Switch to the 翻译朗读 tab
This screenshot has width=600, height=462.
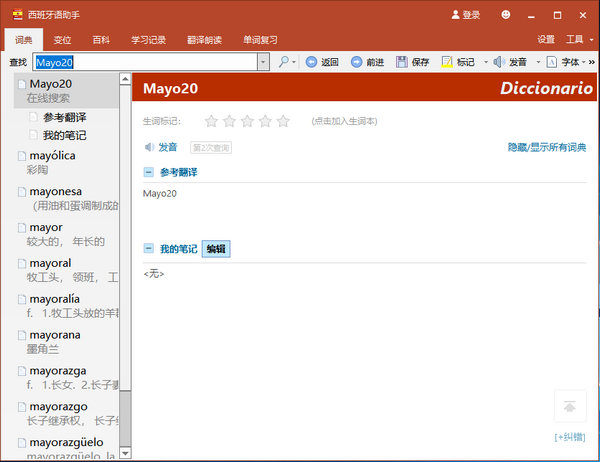click(206, 40)
